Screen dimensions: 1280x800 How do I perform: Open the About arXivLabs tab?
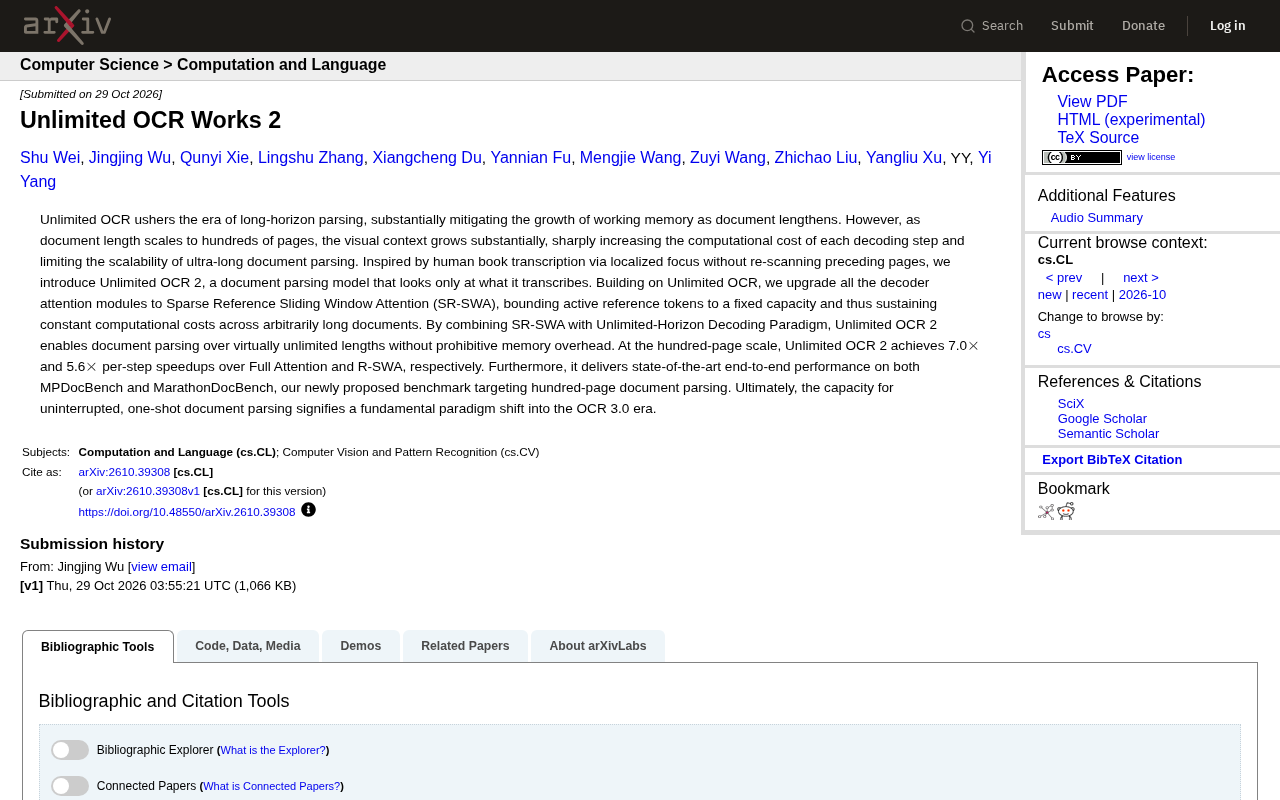(598, 646)
